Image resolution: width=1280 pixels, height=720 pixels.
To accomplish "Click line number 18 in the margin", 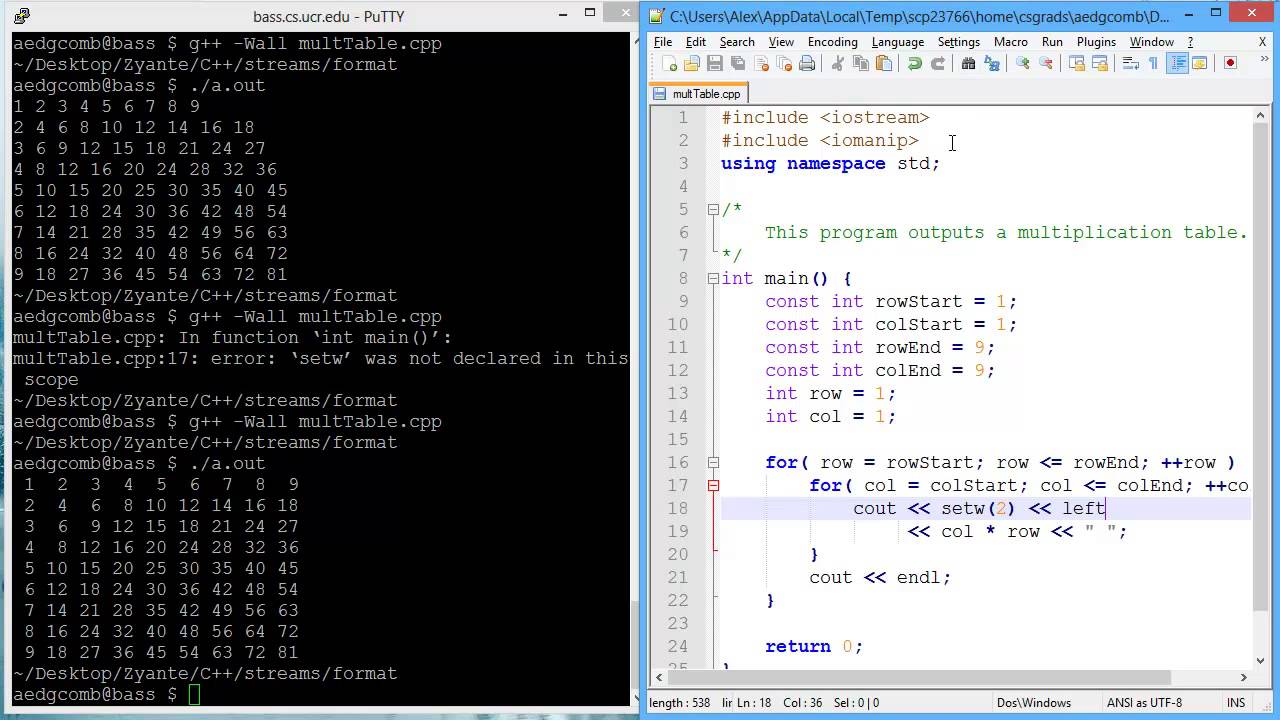I will [677, 509].
